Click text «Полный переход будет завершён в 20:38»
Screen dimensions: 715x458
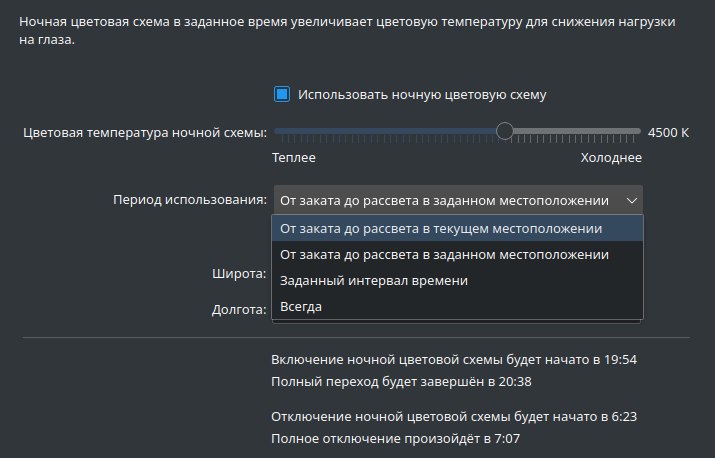pos(401,382)
